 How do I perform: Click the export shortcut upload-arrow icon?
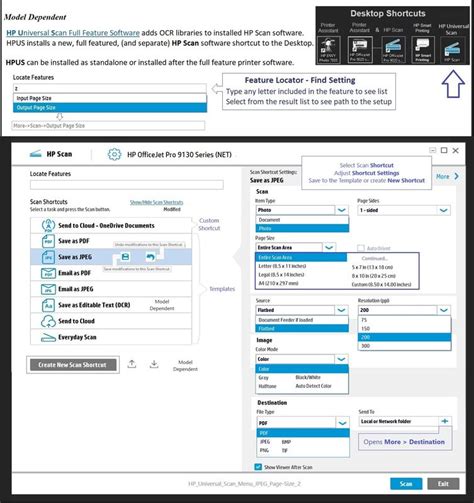tap(132, 364)
